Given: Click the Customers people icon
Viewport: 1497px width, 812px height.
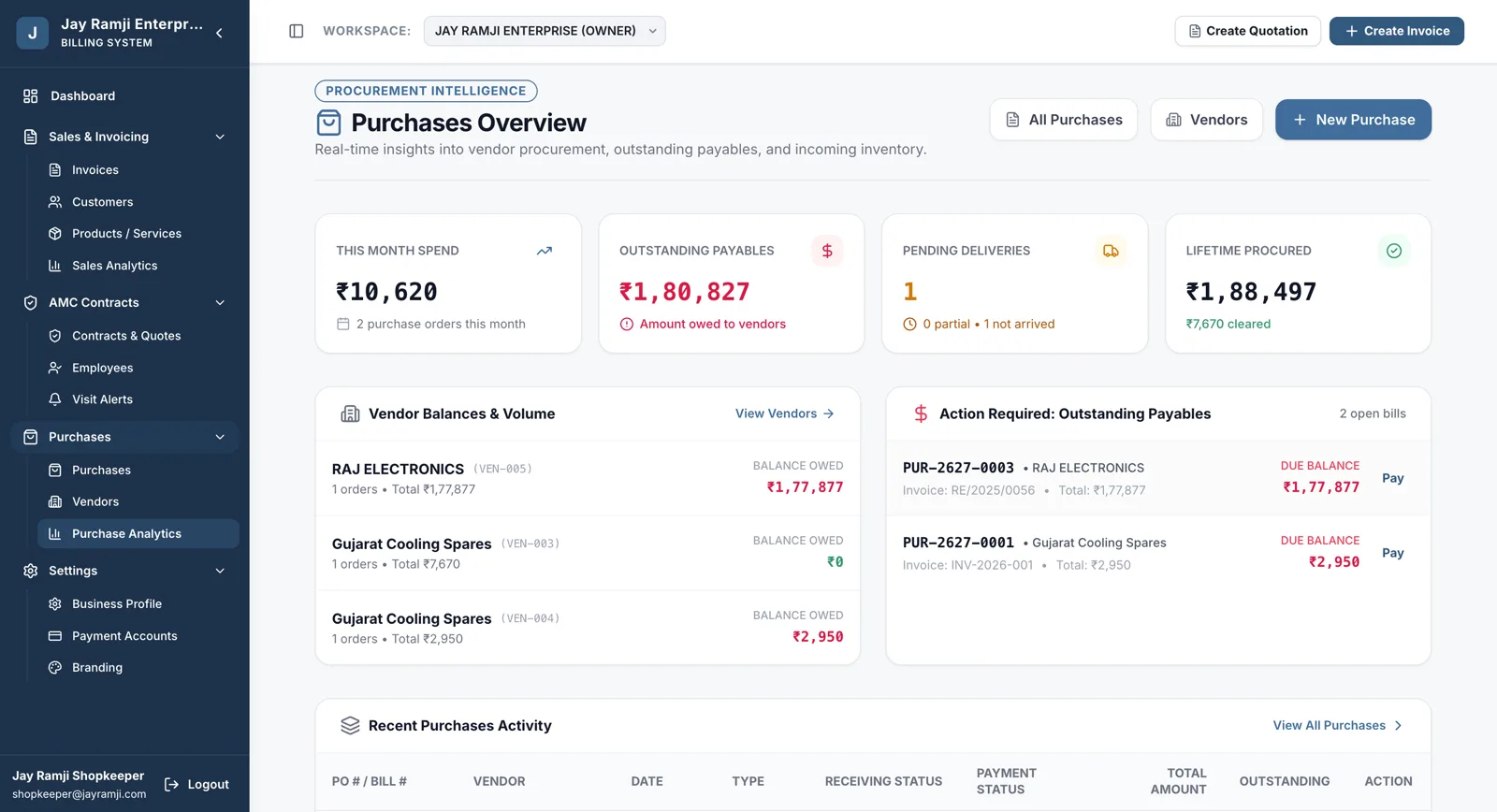Looking at the screenshot, I should (x=55, y=202).
